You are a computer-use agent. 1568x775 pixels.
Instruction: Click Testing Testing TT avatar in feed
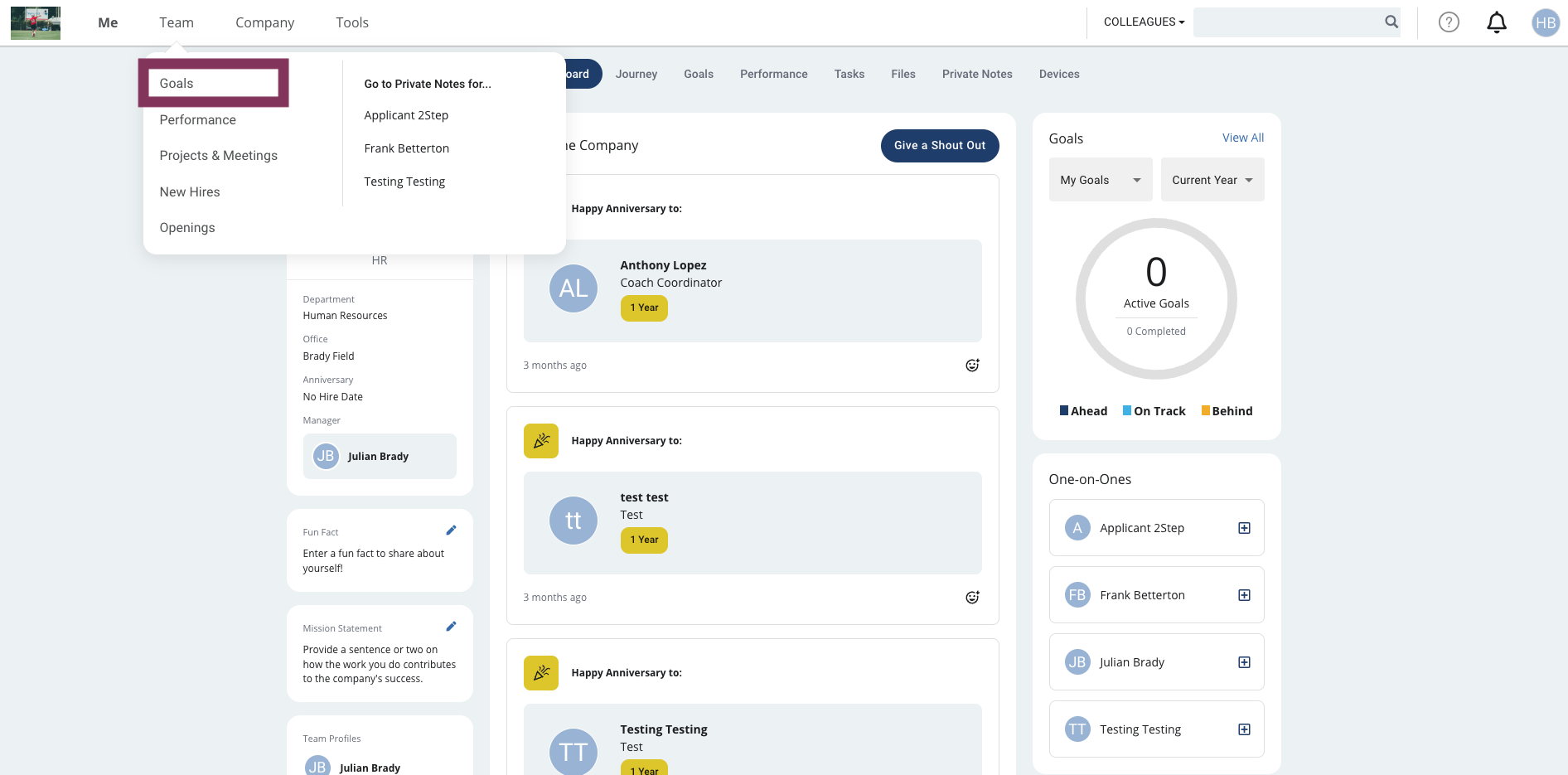pyautogui.click(x=573, y=751)
